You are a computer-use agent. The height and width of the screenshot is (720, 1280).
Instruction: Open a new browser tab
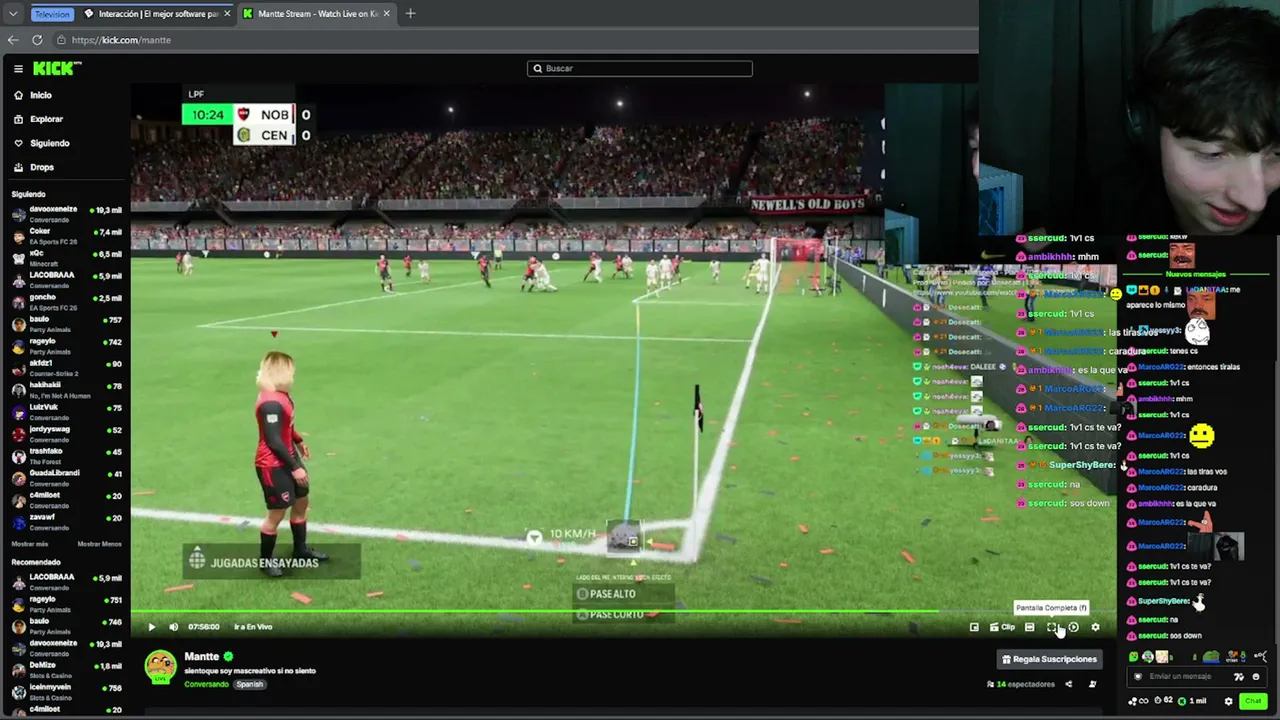coord(410,14)
